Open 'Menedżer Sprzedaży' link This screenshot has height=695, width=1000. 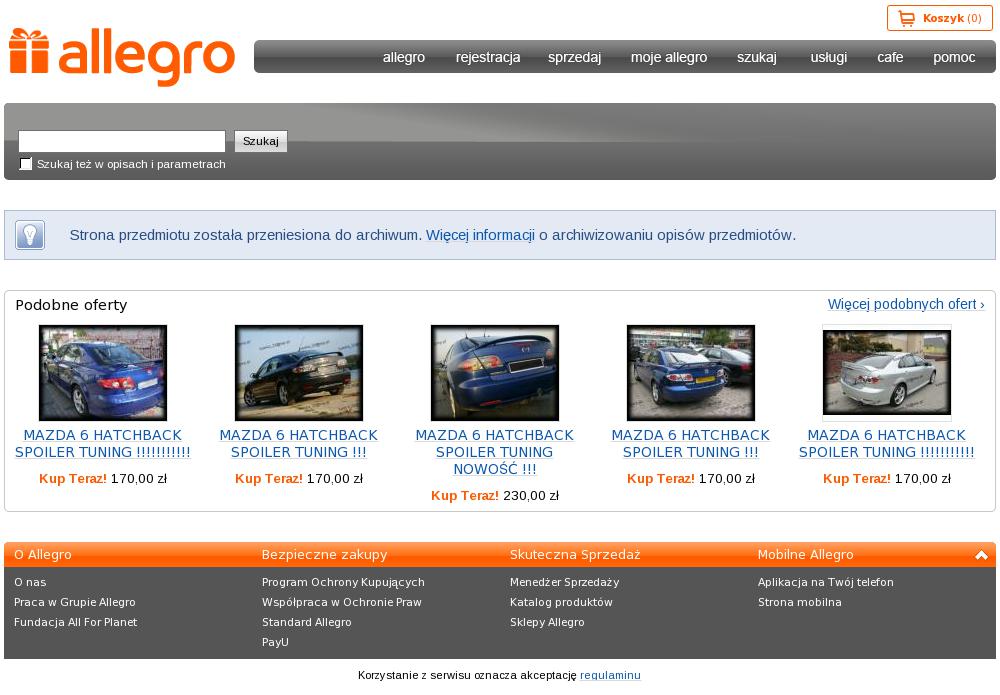564,582
